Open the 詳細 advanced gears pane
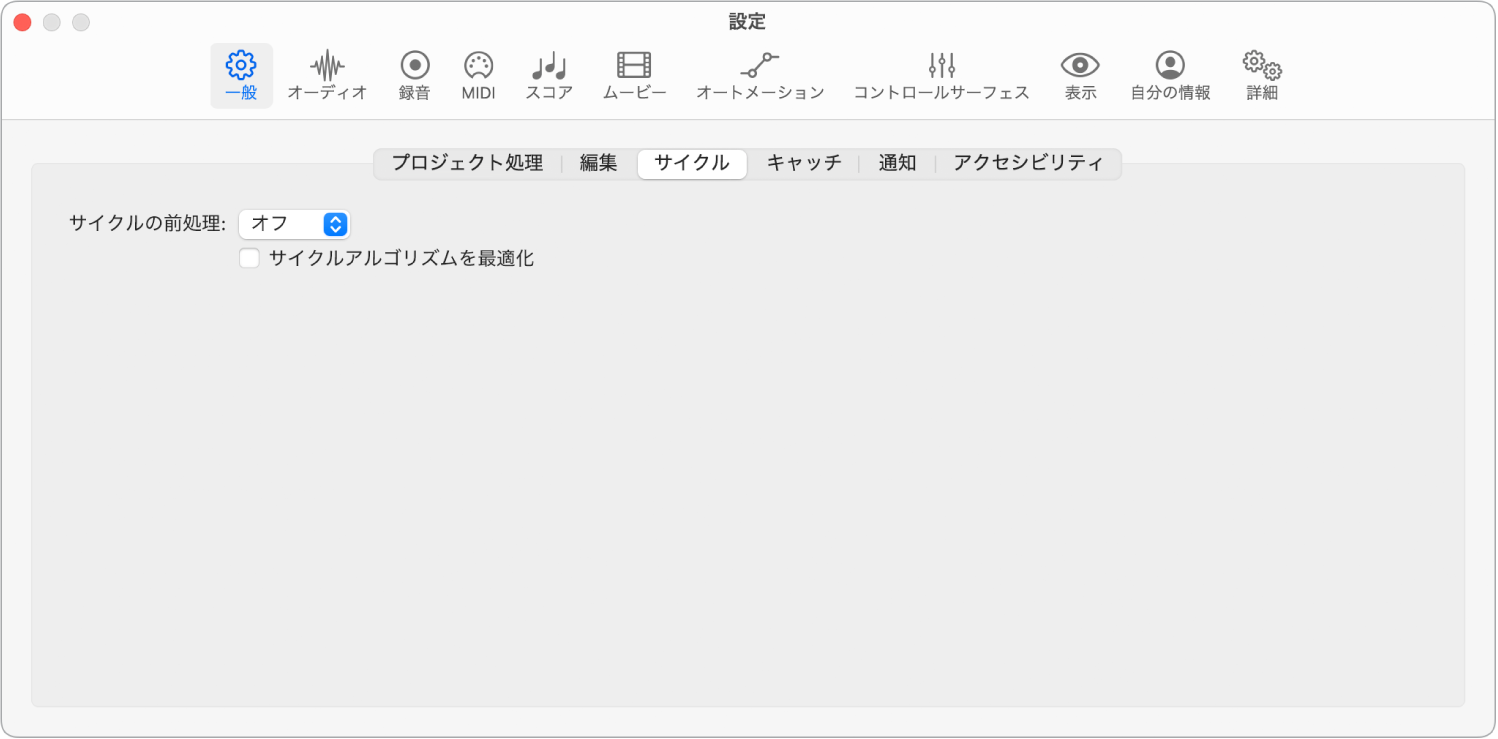 point(1262,76)
